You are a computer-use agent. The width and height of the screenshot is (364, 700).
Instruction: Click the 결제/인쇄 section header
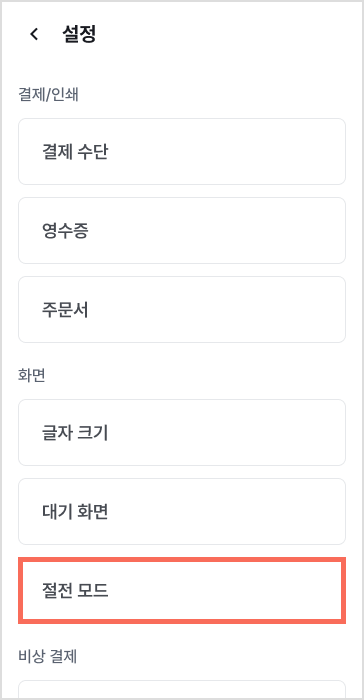tap(48, 95)
